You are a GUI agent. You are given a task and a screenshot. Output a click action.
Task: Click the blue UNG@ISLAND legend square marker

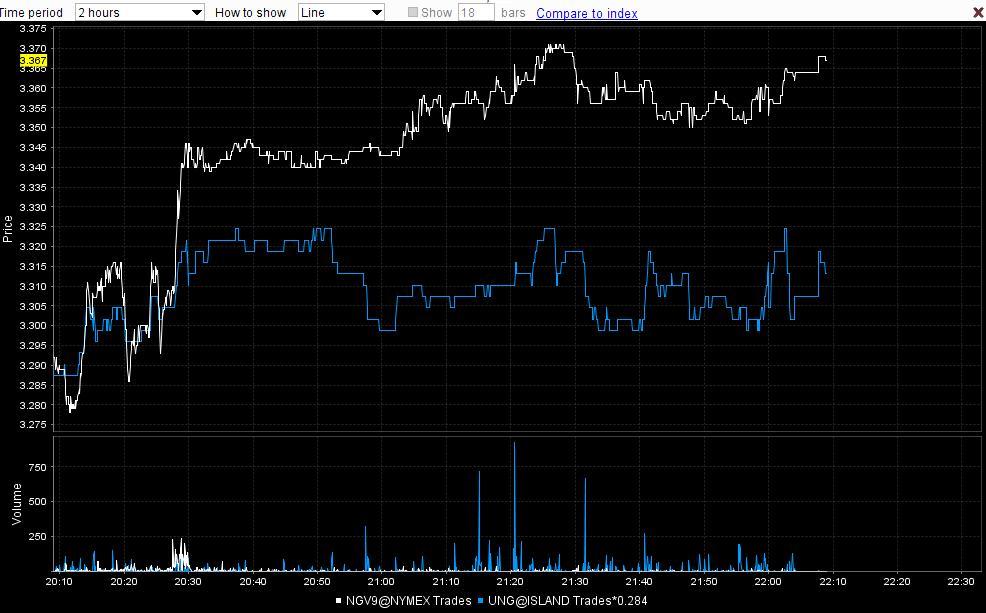pyautogui.click(x=481, y=600)
